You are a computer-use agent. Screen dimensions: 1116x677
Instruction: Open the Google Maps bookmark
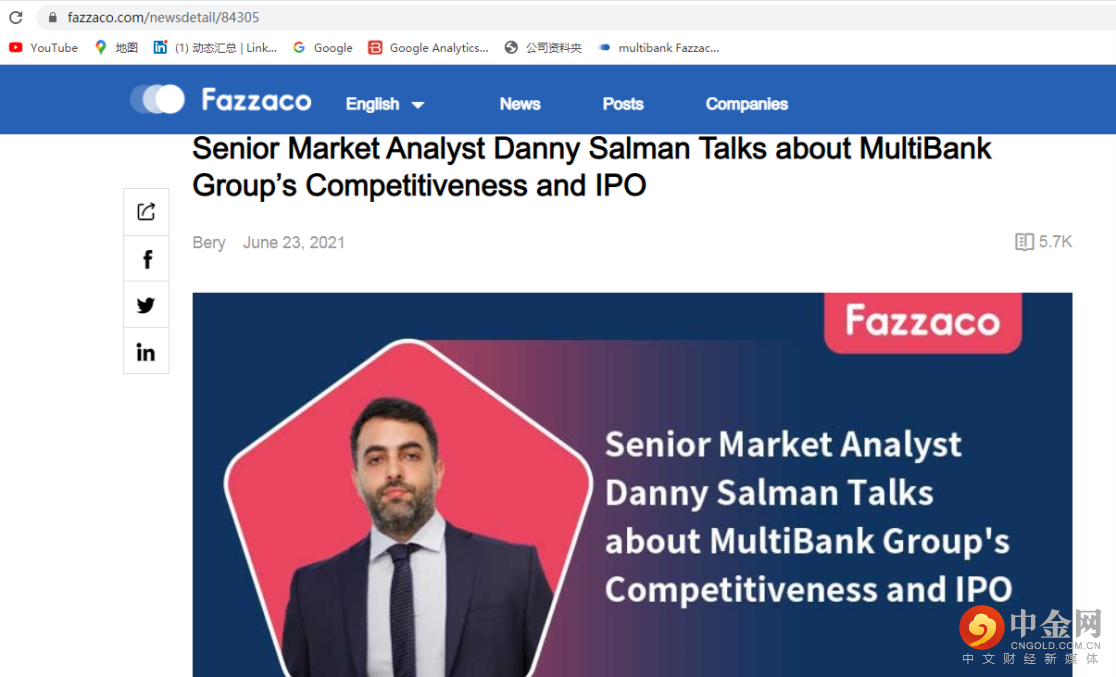pos(116,47)
